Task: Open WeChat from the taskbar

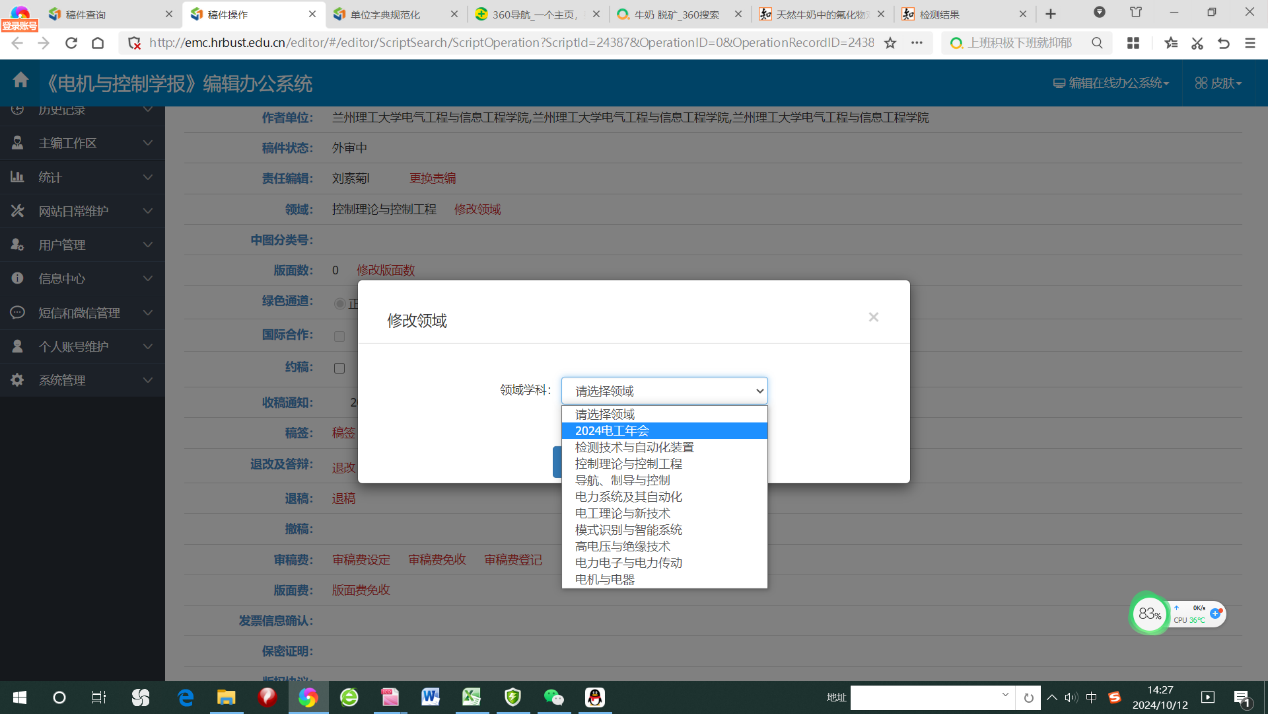Action: (554, 697)
